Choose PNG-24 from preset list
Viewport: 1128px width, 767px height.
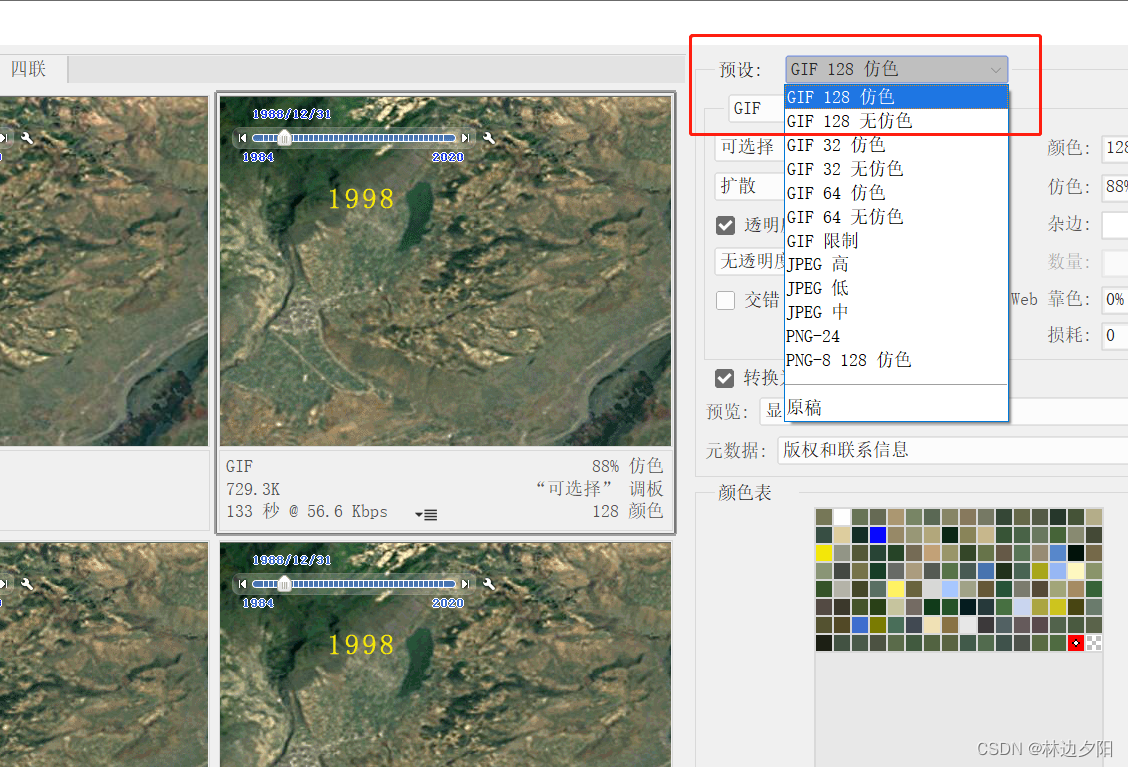coord(896,336)
